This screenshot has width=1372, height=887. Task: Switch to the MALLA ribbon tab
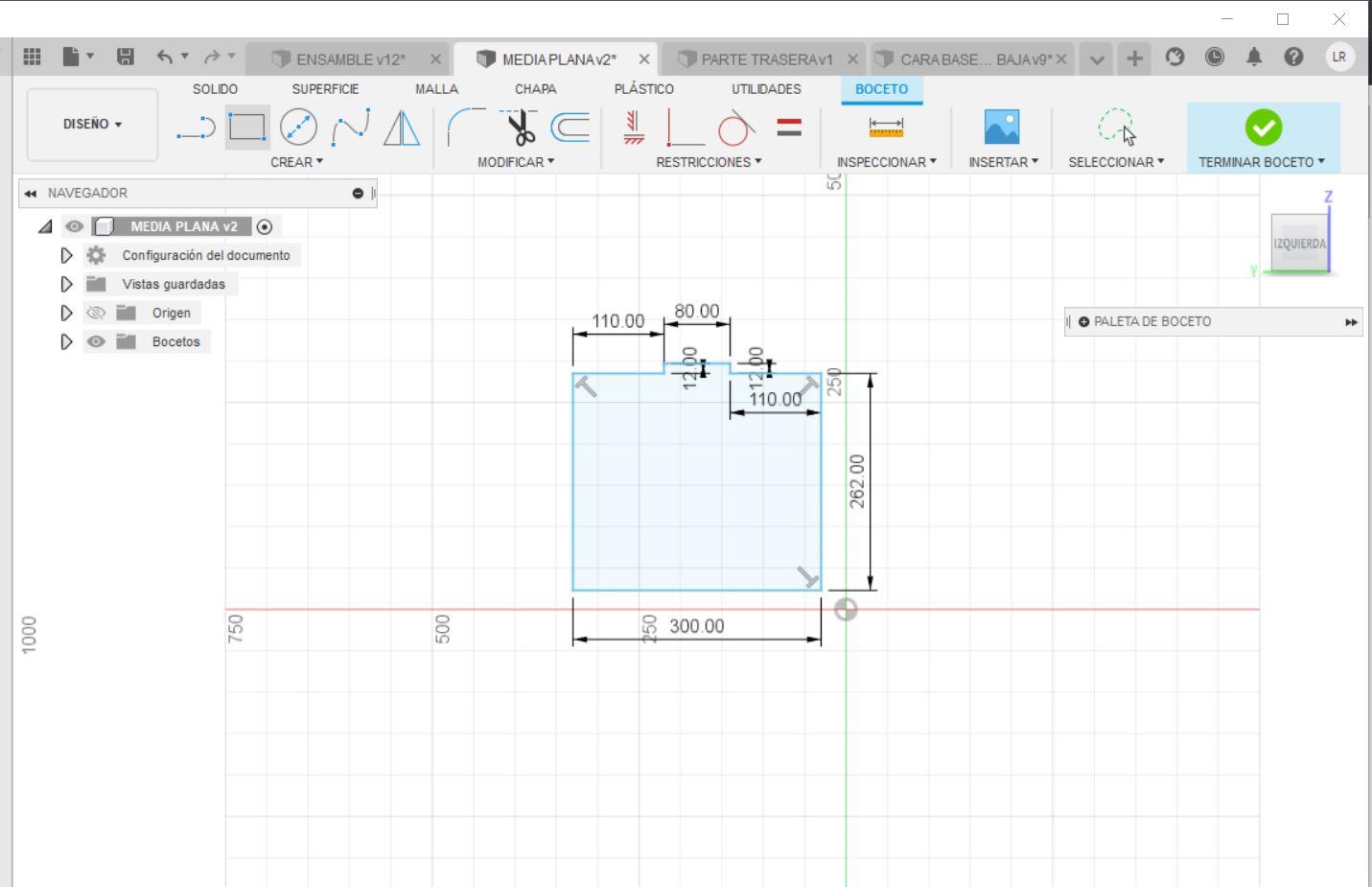[436, 89]
